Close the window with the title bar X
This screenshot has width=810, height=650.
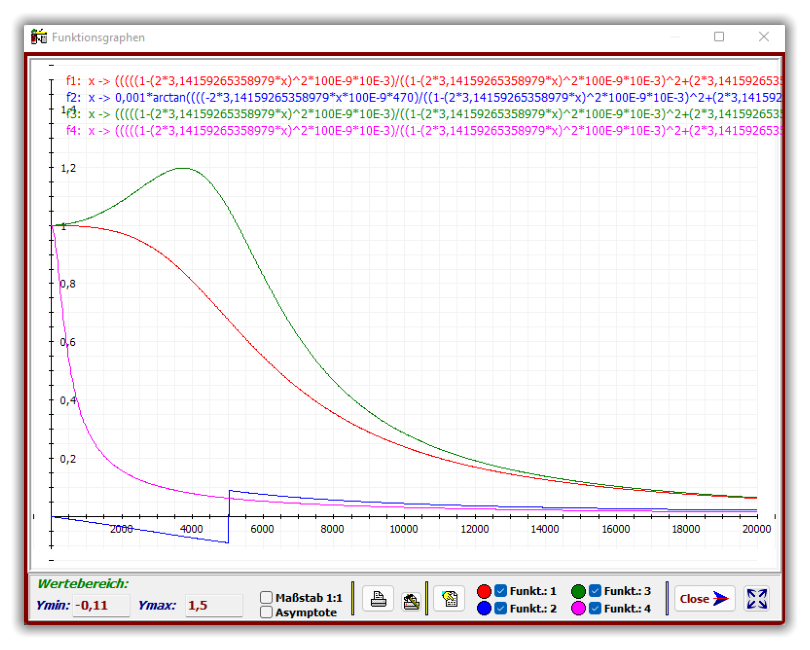point(763,37)
